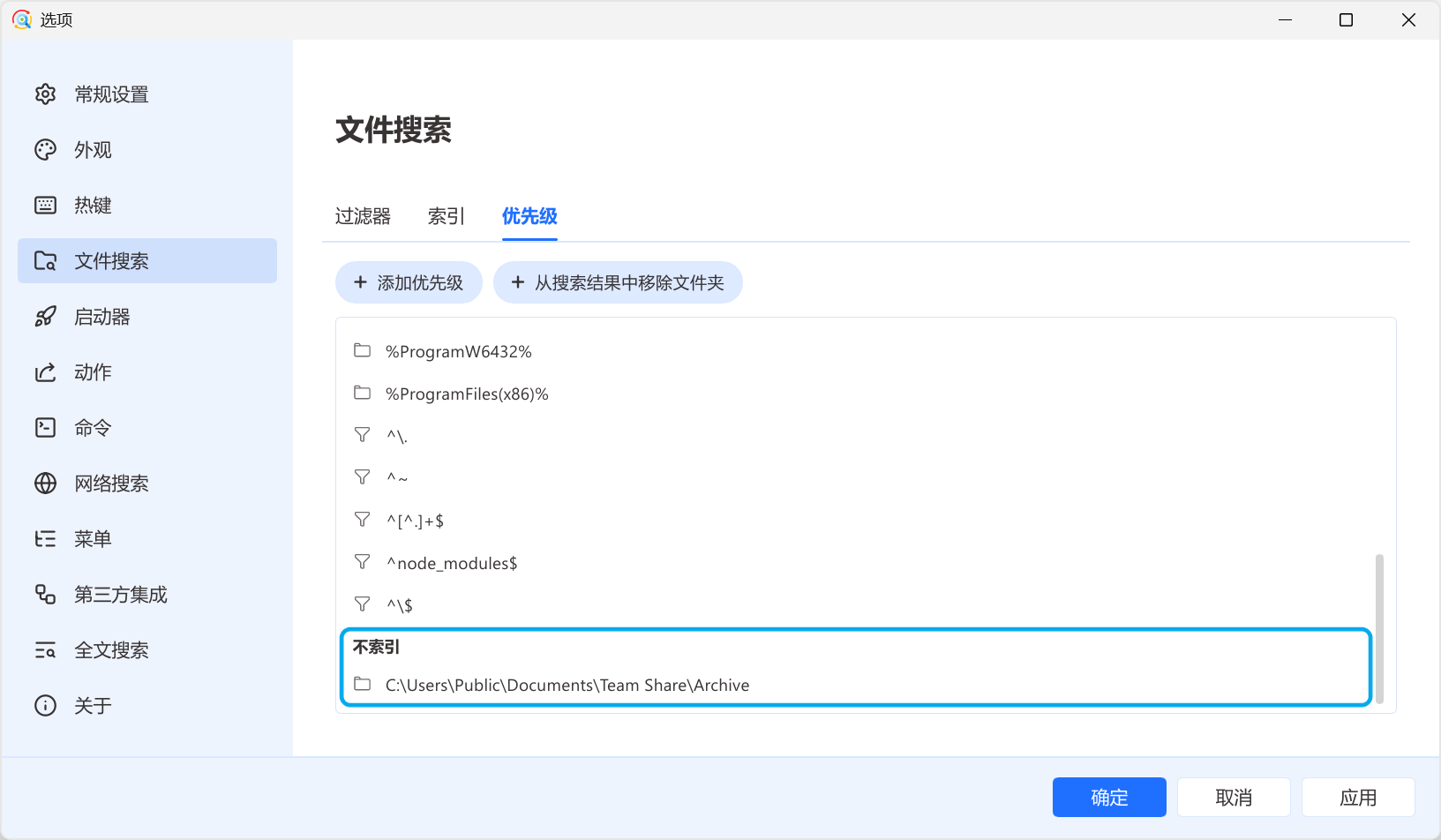Click folder icon beside %ProgramFiles(x86)%

[x=362, y=393]
